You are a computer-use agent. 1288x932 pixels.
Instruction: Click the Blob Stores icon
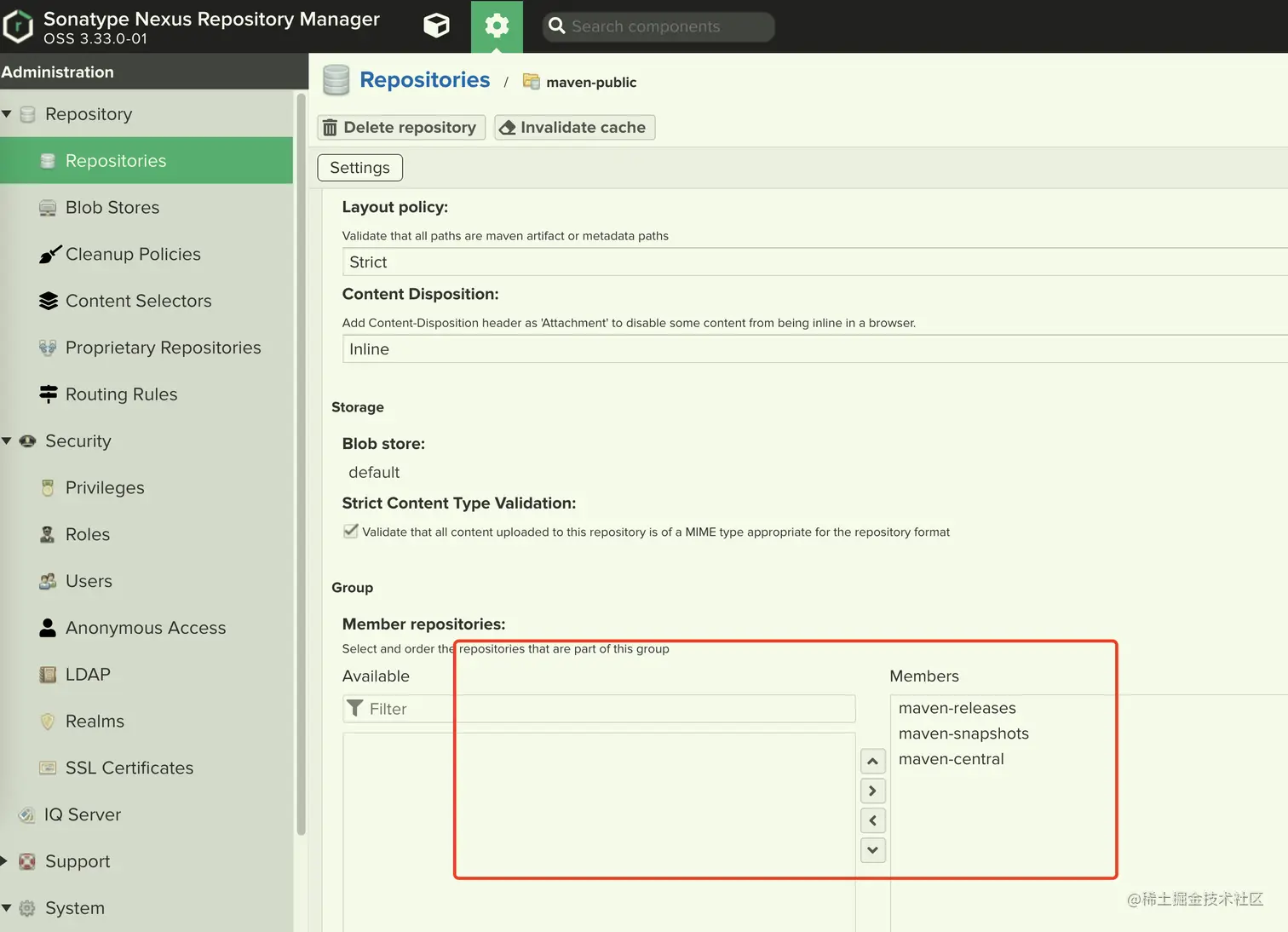pos(48,208)
